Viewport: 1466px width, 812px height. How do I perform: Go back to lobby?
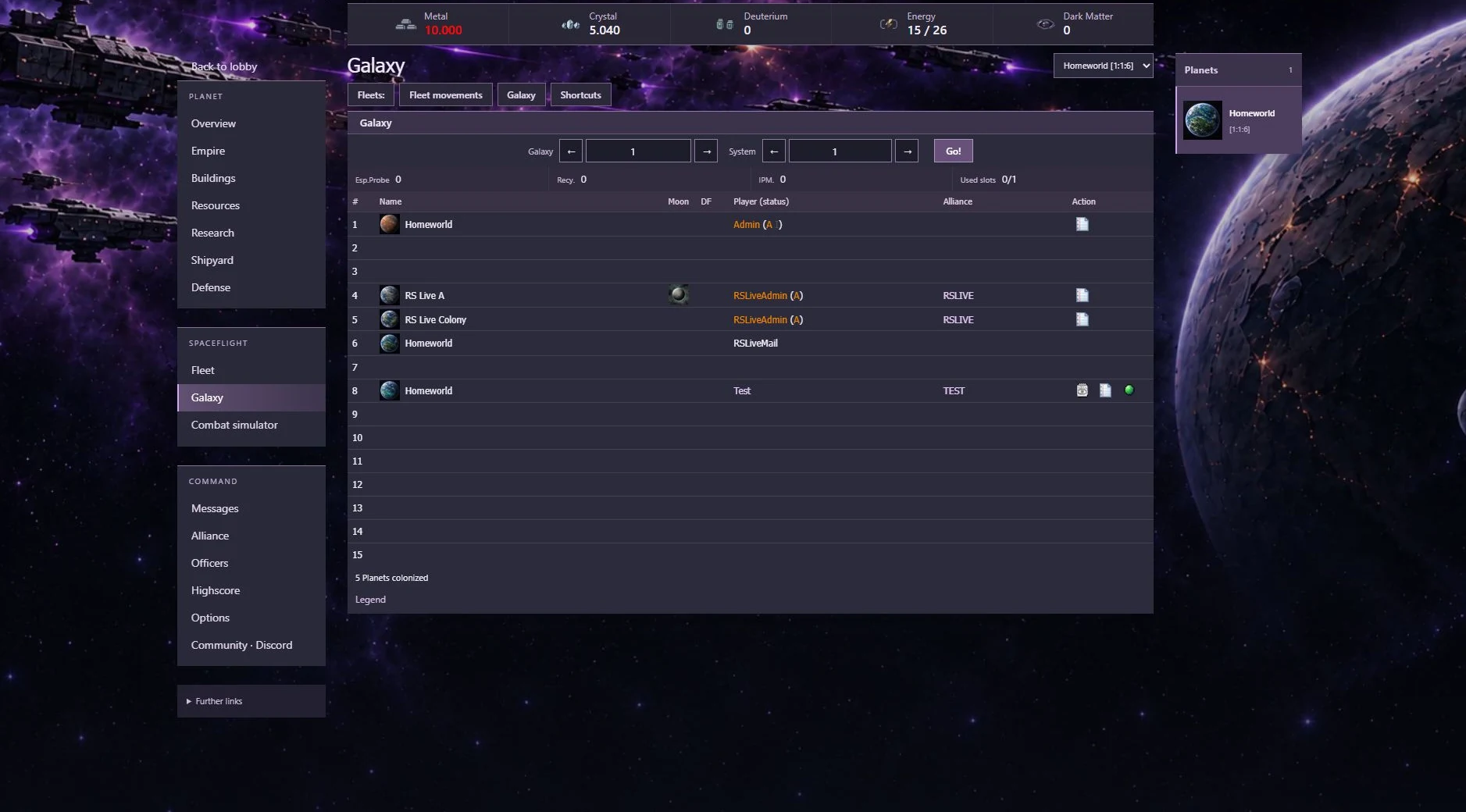tap(224, 66)
